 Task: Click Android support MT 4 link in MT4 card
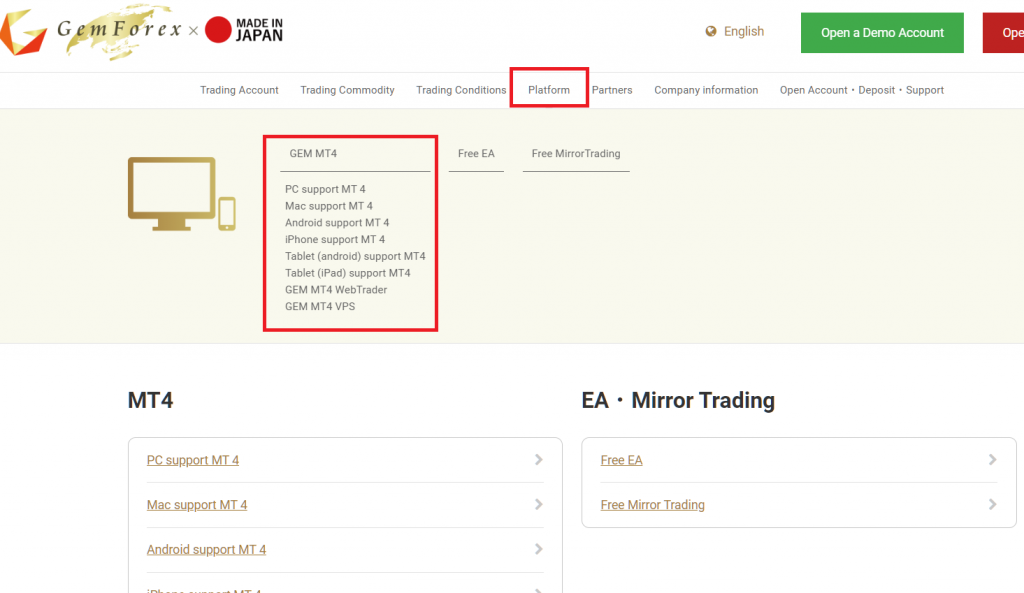tap(206, 549)
